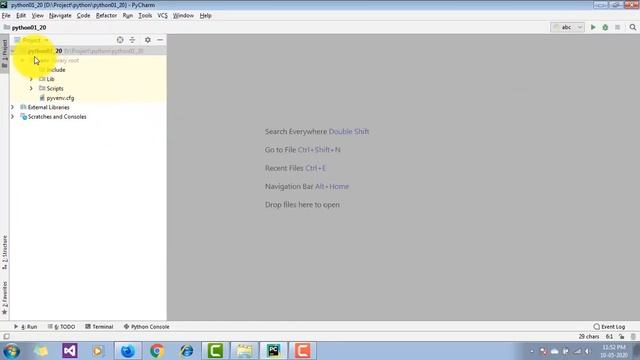This screenshot has height=360, width=640.
Task: Click the memory indicator at status bar end
Action: point(633,337)
